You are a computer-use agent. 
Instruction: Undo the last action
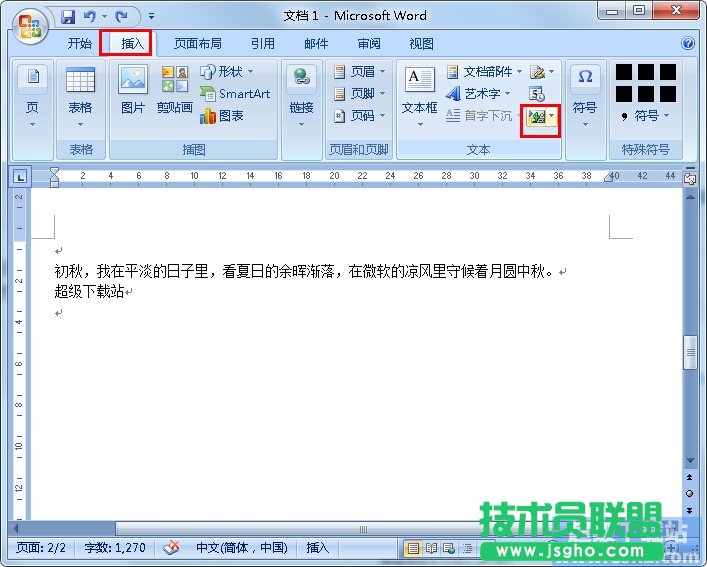pos(90,17)
